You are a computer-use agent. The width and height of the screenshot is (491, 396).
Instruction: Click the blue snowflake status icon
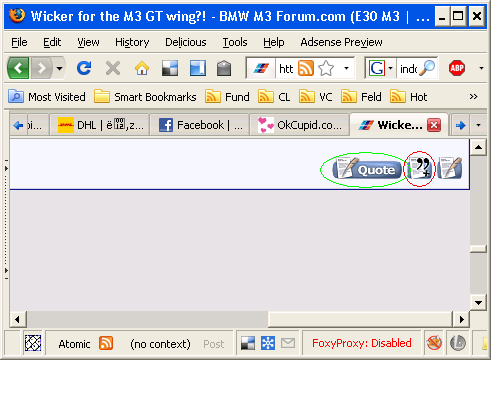pos(268,343)
